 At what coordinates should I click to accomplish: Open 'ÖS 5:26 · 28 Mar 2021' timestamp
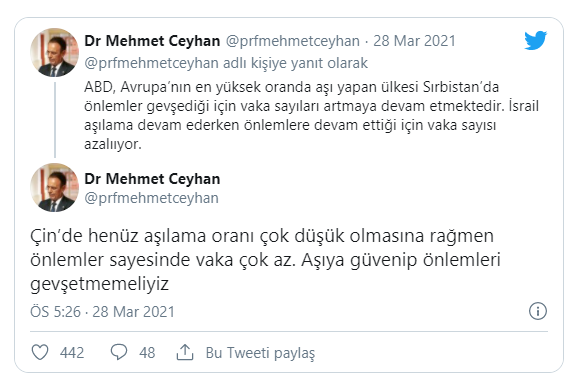point(102,312)
